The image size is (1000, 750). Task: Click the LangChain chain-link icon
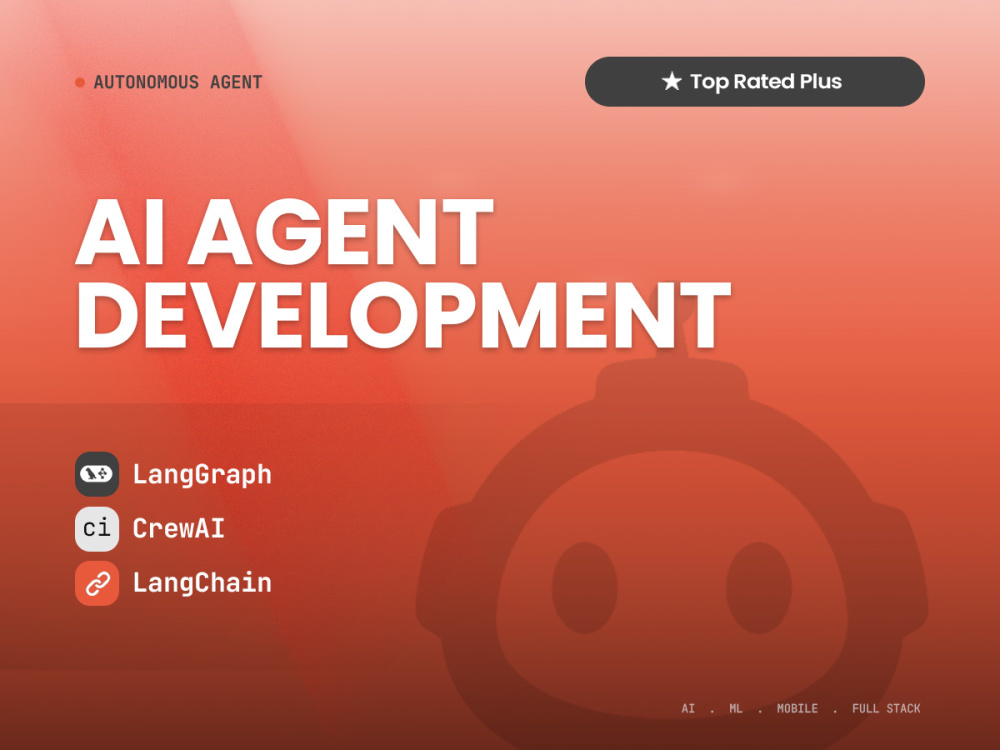click(x=97, y=583)
